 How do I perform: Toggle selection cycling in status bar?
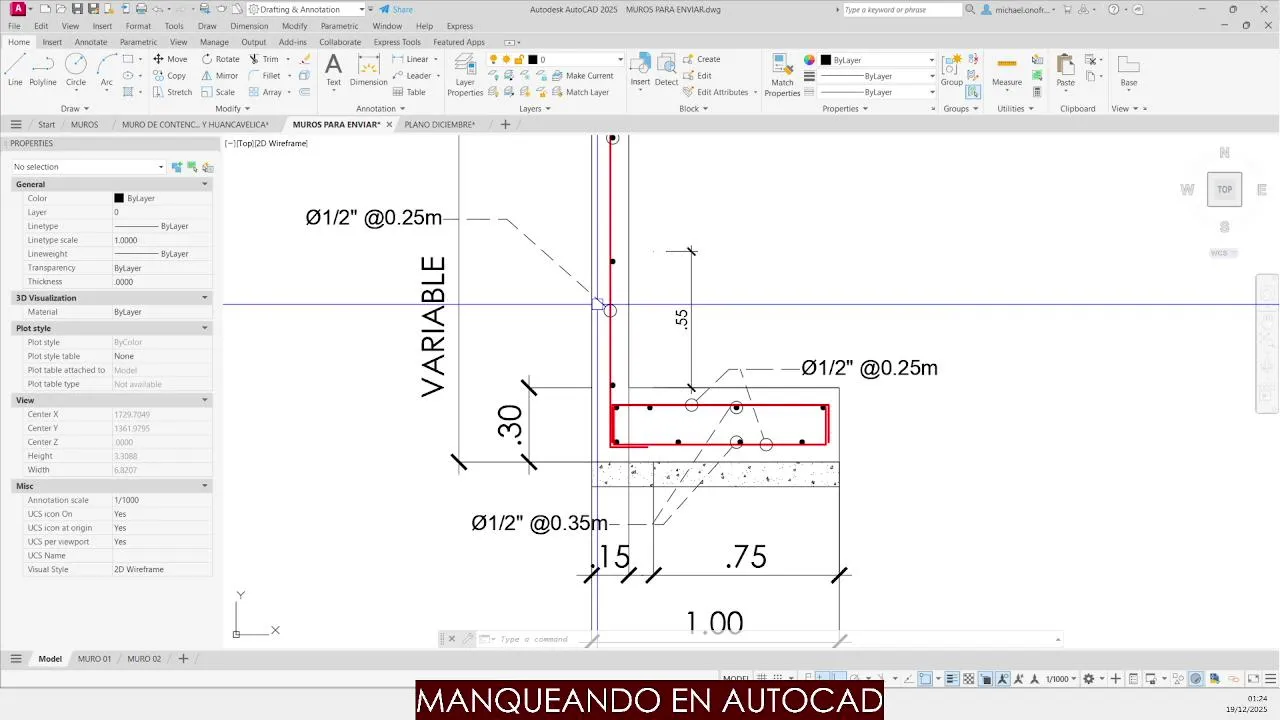985,679
